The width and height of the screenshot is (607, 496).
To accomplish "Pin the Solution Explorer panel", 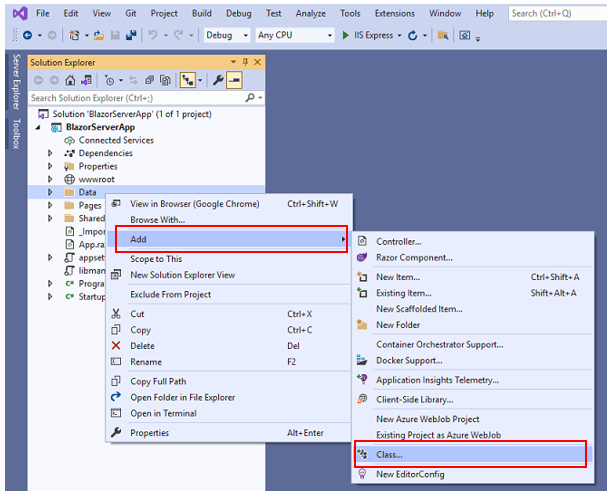I will click(245, 62).
